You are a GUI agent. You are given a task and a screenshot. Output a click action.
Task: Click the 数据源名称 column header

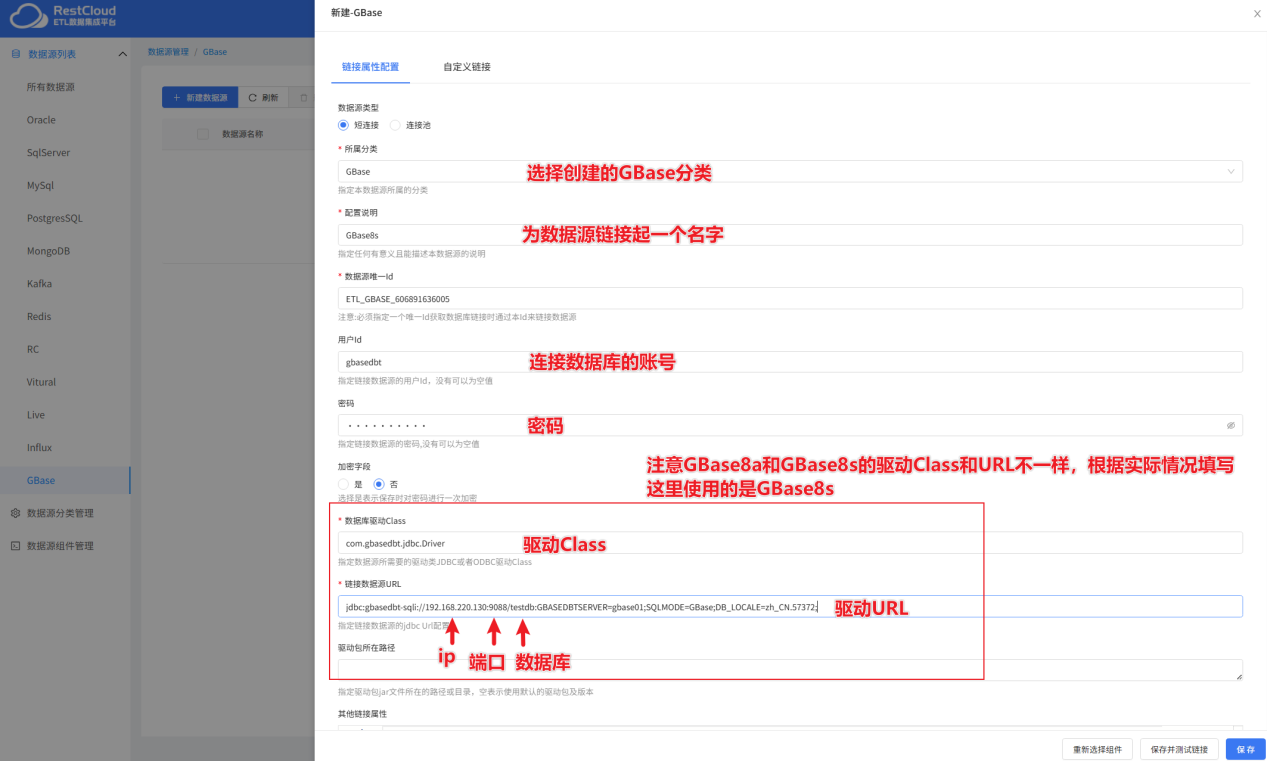point(242,134)
